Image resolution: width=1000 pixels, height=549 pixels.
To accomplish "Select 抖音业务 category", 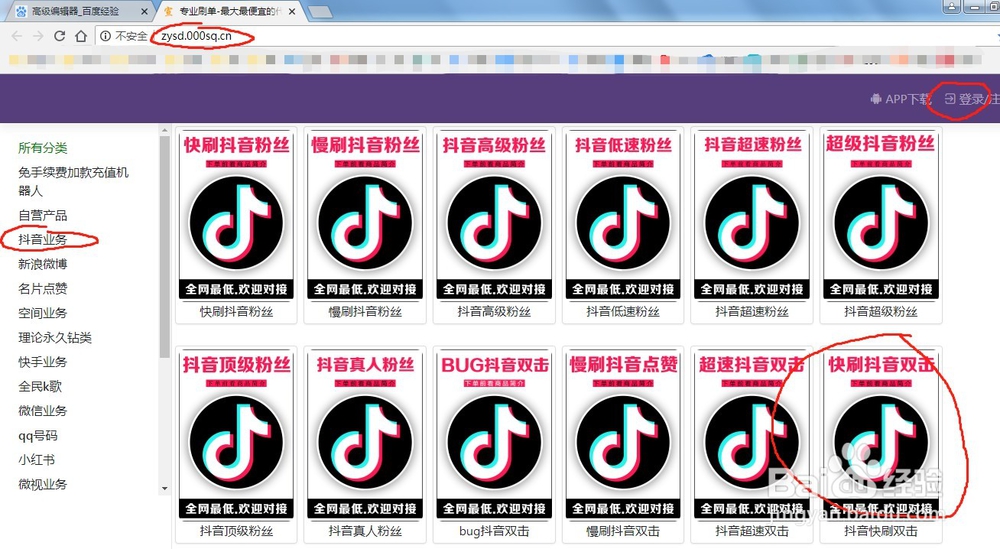I will point(43,240).
